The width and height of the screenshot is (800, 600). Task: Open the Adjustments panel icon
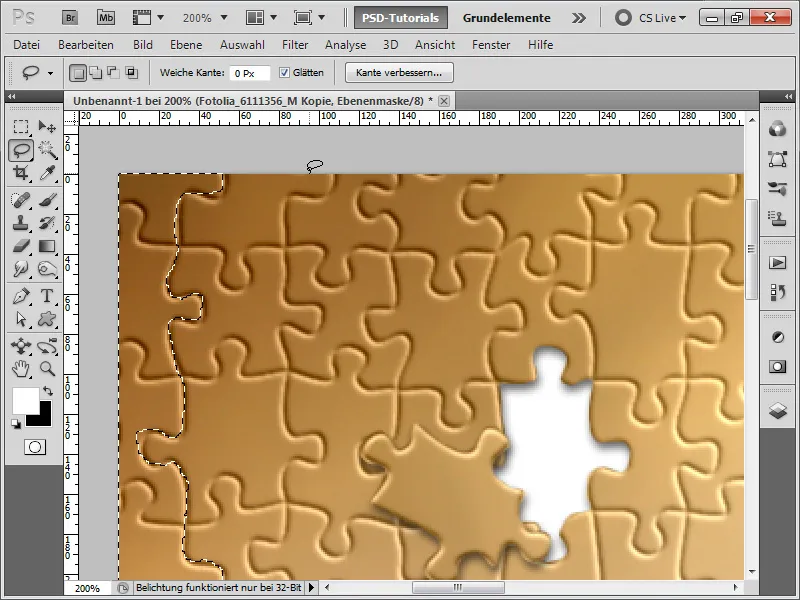coord(778,337)
